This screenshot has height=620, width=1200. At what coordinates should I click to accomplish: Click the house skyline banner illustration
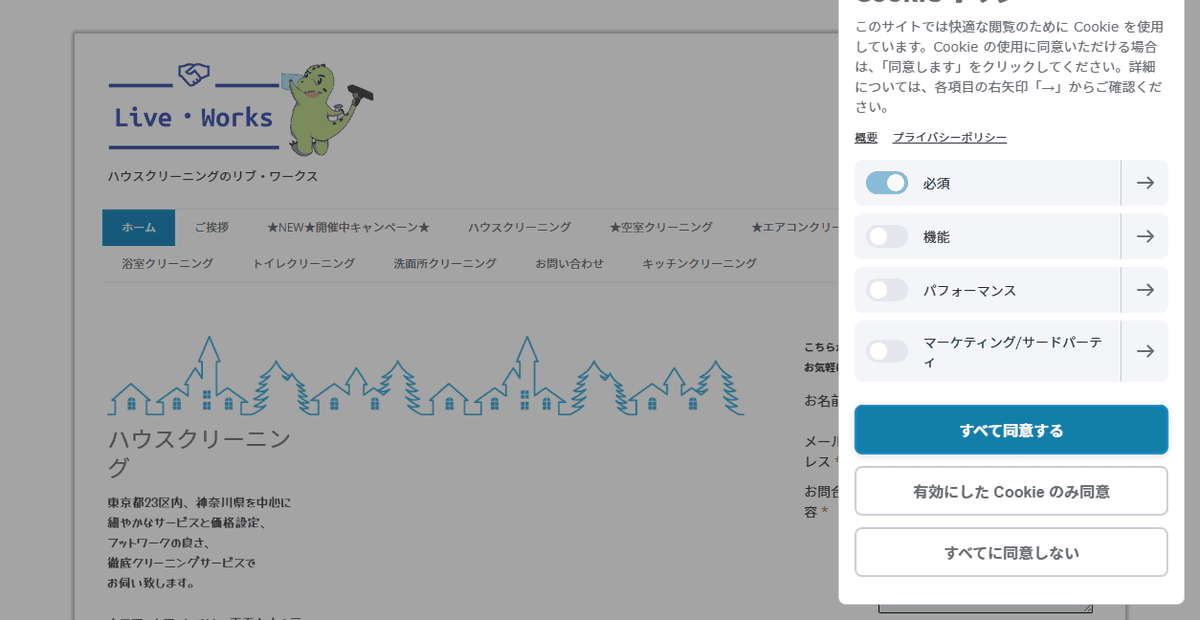pyautogui.click(x=425, y=378)
